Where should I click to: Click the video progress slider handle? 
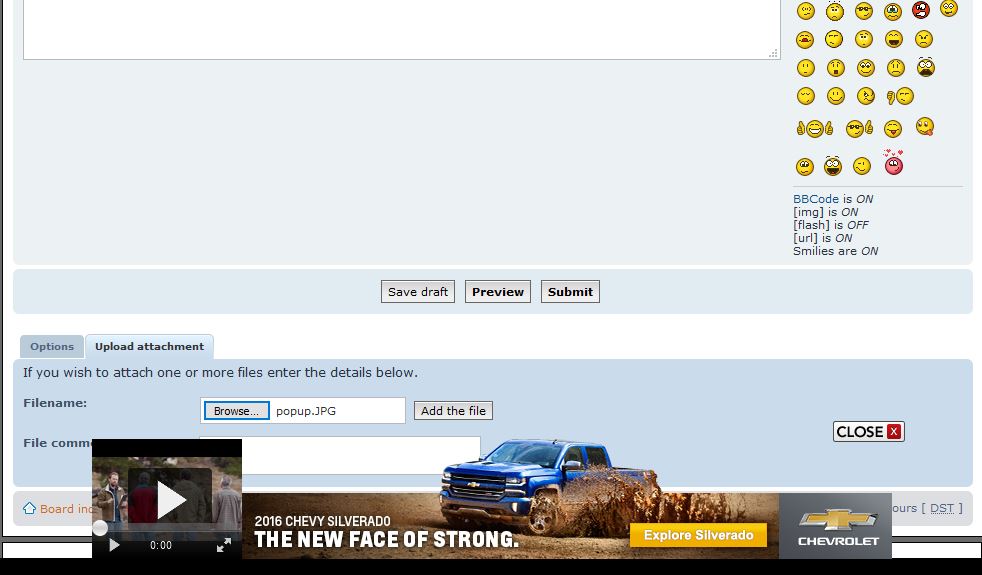(x=100, y=528)
